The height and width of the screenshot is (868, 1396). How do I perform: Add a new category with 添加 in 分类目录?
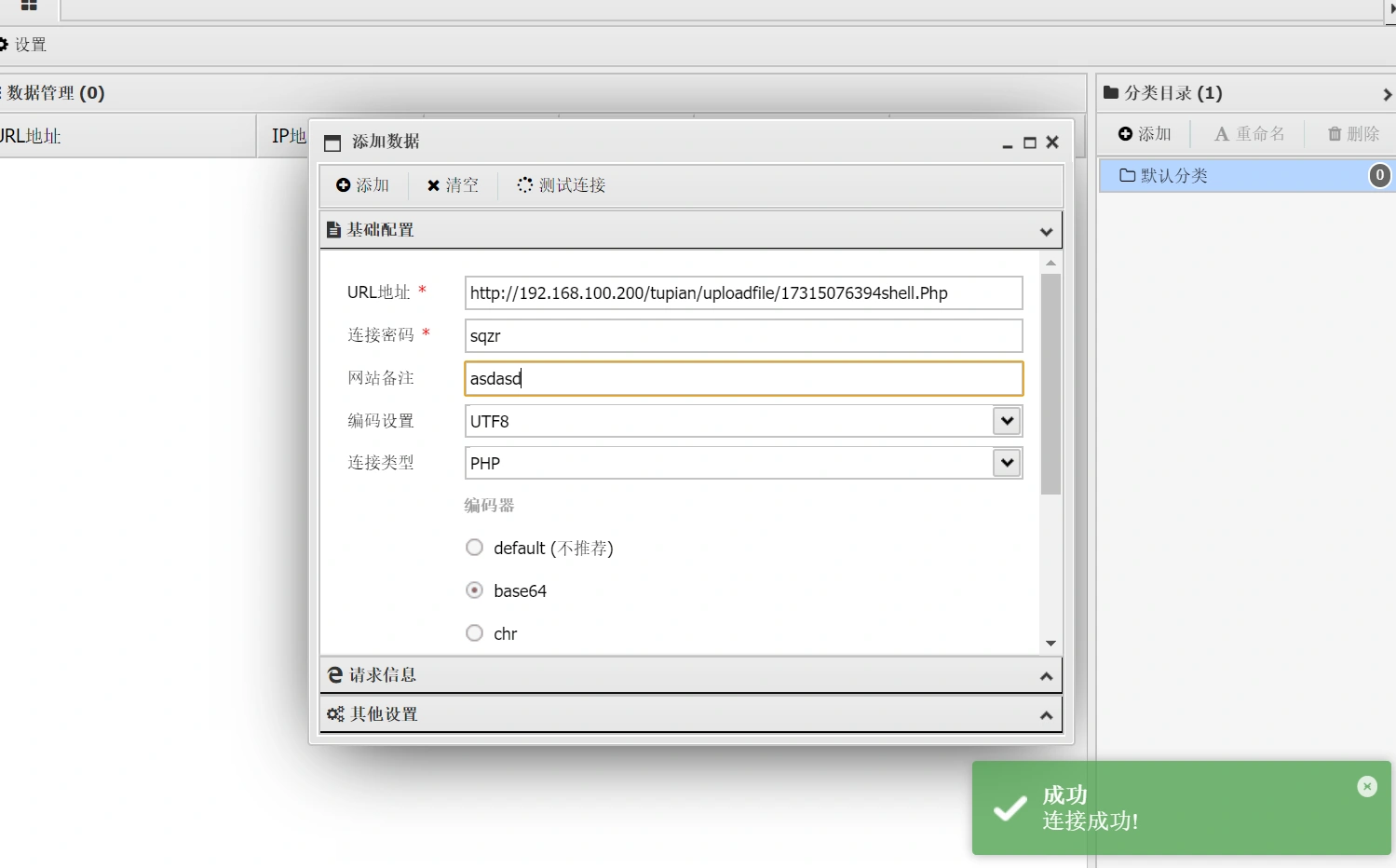[x=1145, y=134]
